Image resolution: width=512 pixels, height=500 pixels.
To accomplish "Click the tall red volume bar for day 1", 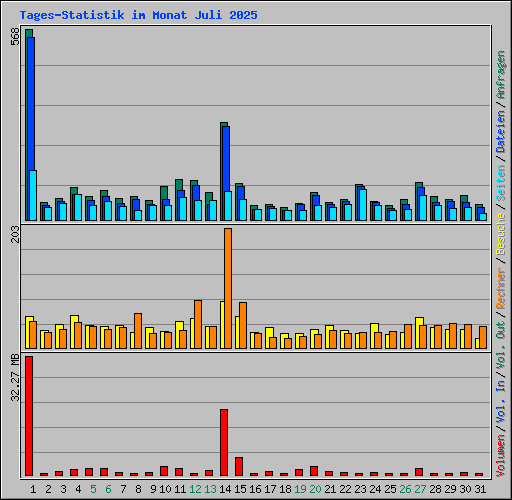I will point(29,416).
